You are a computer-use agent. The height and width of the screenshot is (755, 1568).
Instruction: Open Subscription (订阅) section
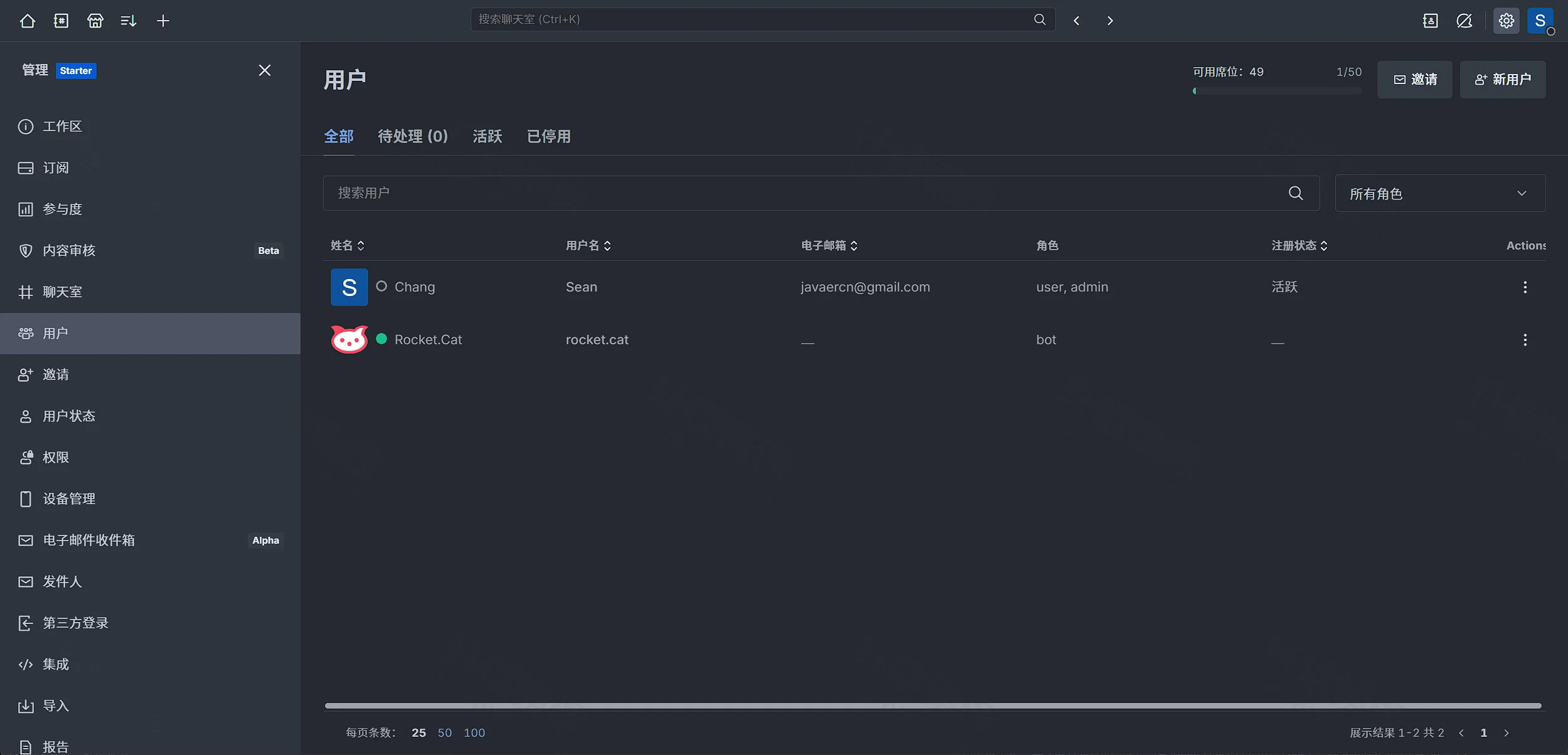[x=150, y=168]
